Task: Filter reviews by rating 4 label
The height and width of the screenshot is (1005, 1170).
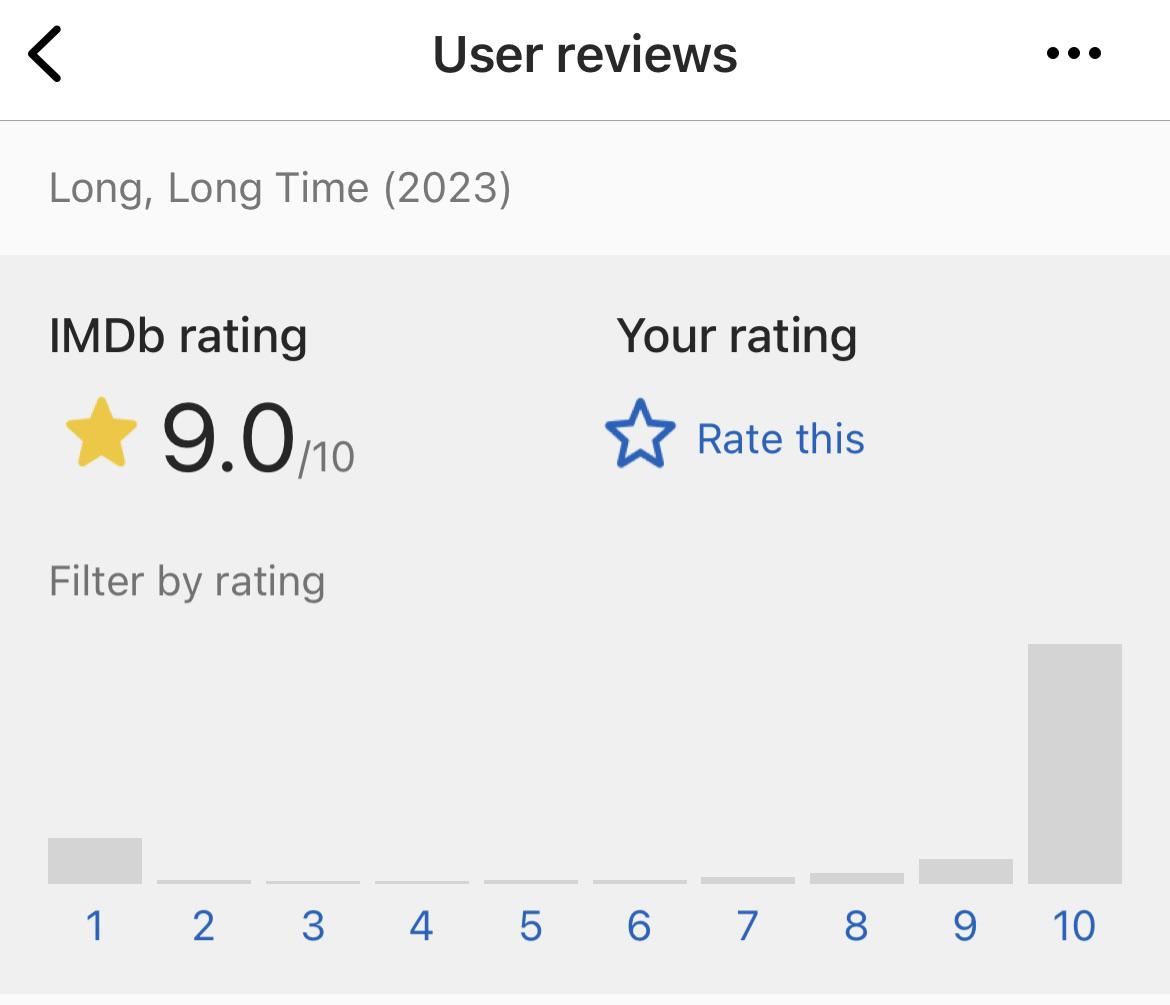Action: point(422,926)
